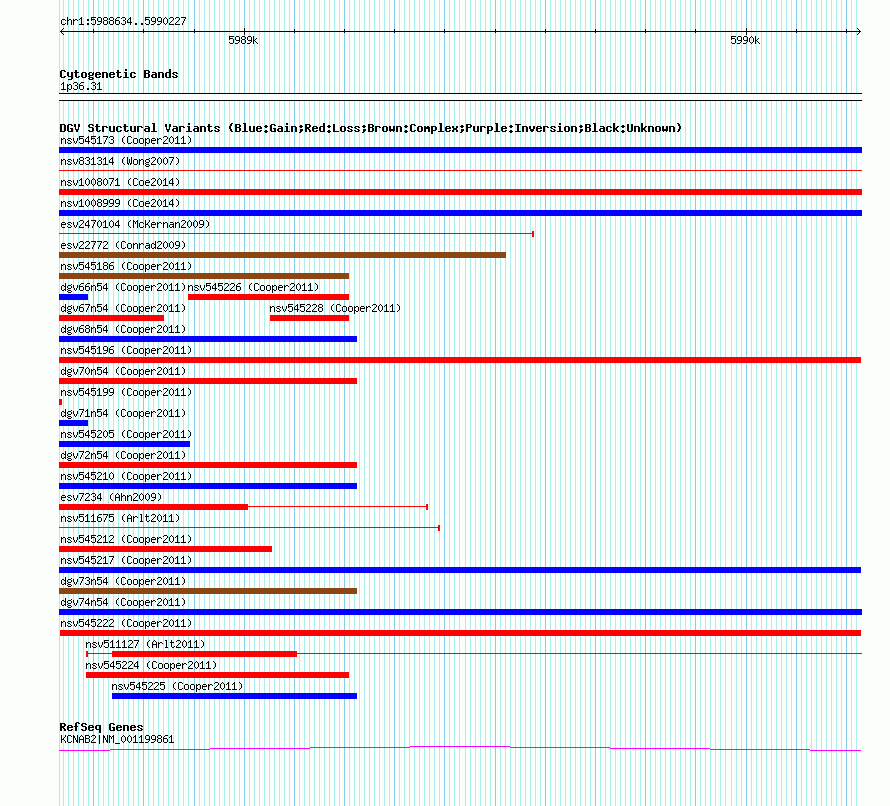Click the nsv545205 (Cooper2011) label

point(126,434)
